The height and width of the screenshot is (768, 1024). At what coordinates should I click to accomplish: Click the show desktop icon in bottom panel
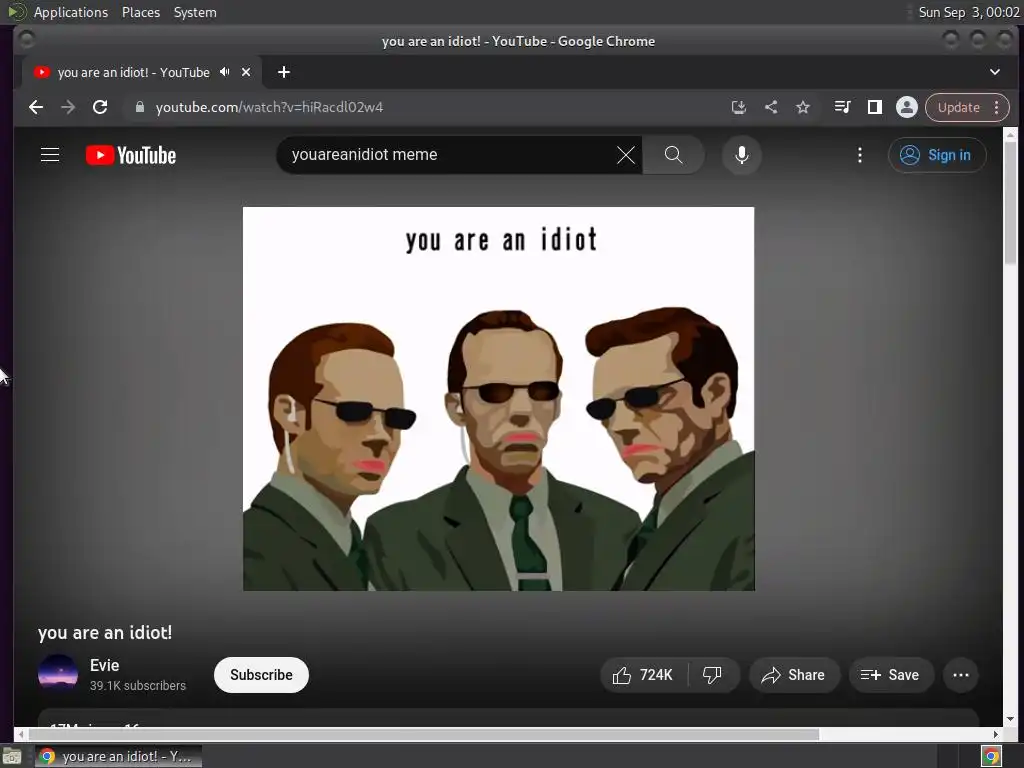[12, 757]
